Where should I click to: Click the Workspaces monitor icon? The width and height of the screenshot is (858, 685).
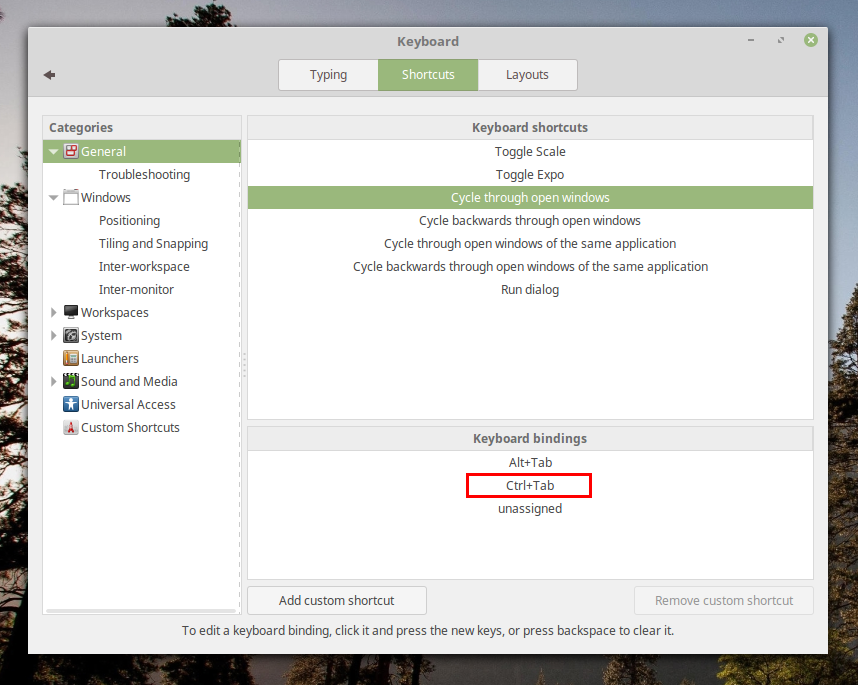tap(71, 313)
